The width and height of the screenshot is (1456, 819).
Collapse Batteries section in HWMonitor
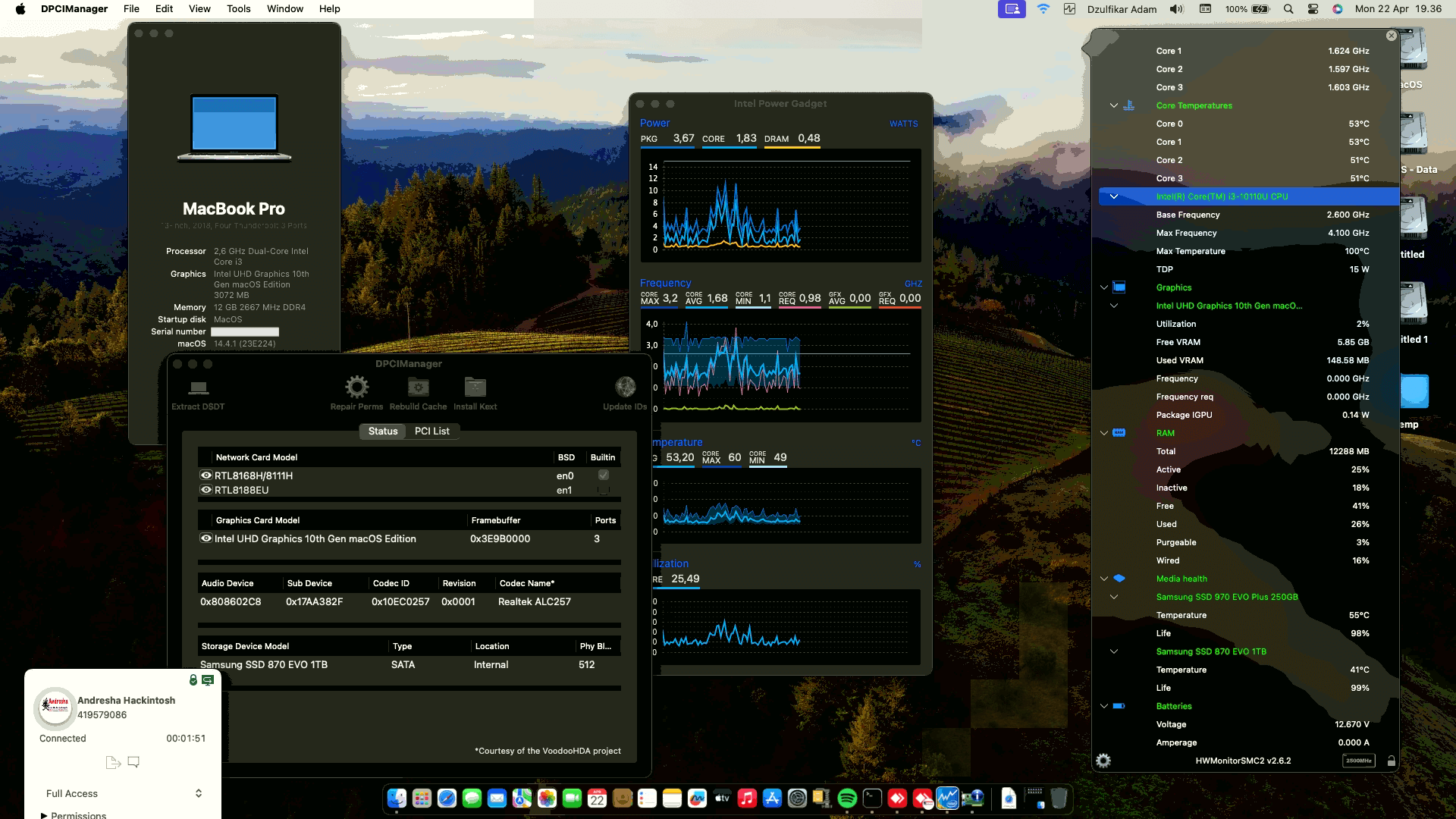point(1104,706)
